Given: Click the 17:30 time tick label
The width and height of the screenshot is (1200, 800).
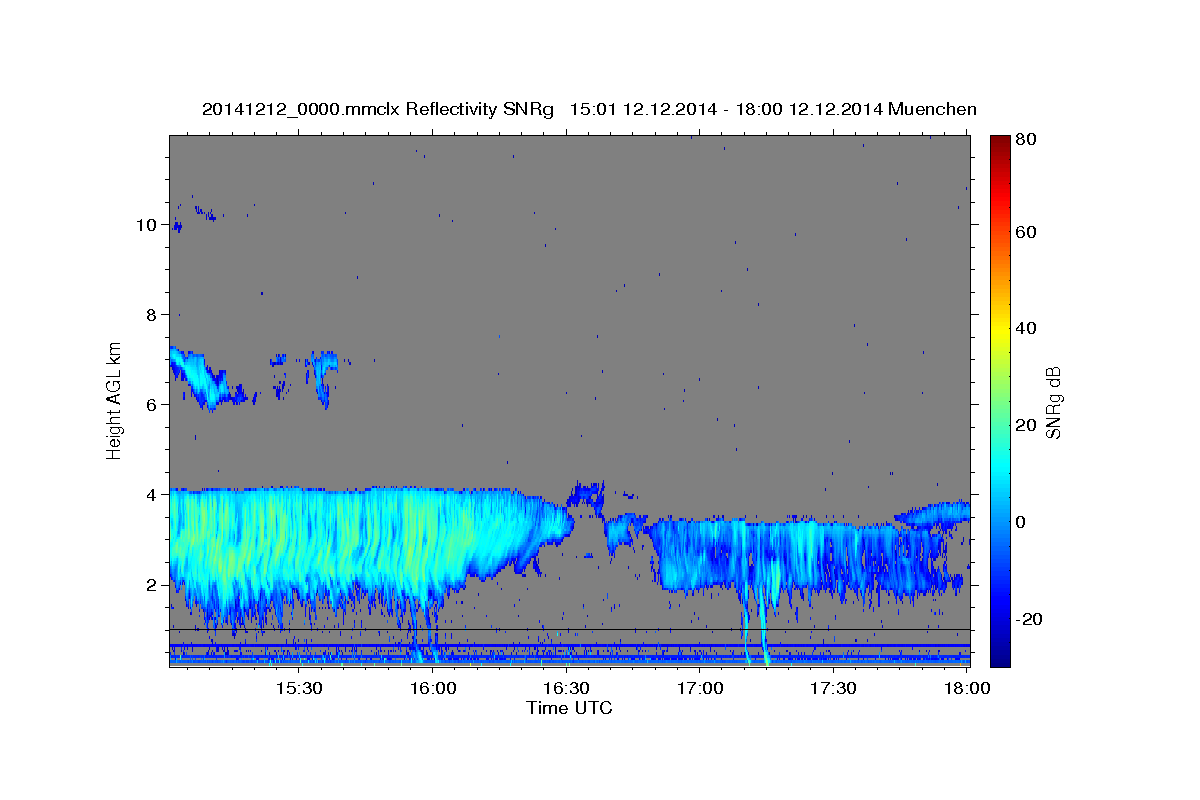Looking at the screenshot, I should pos(834,689).
